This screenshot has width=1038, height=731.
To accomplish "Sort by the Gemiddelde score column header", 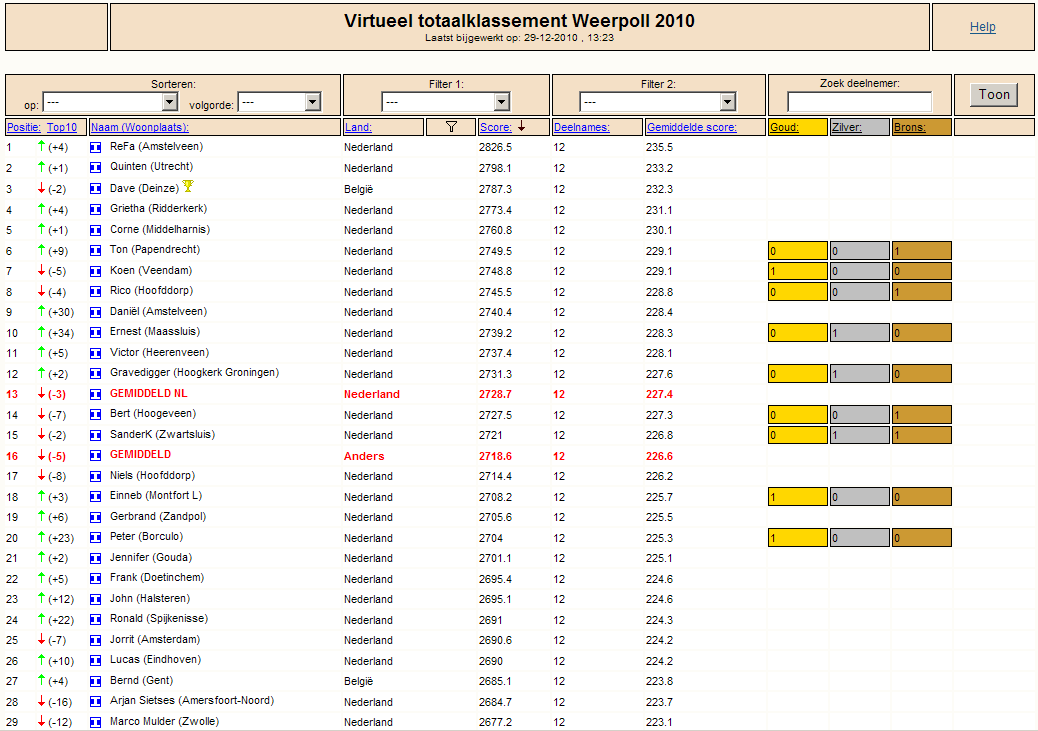I will (692, 127).
